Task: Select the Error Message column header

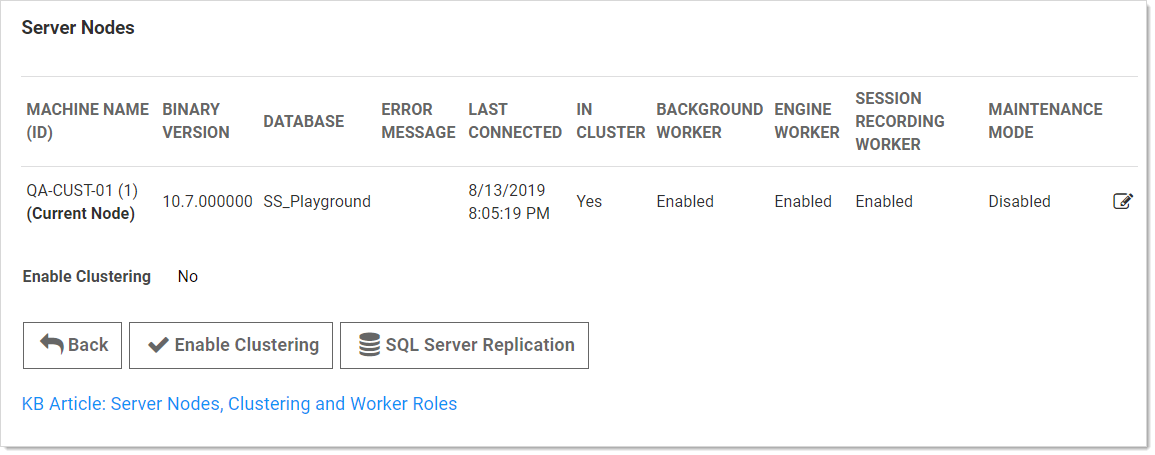Action: coord(417,121)
